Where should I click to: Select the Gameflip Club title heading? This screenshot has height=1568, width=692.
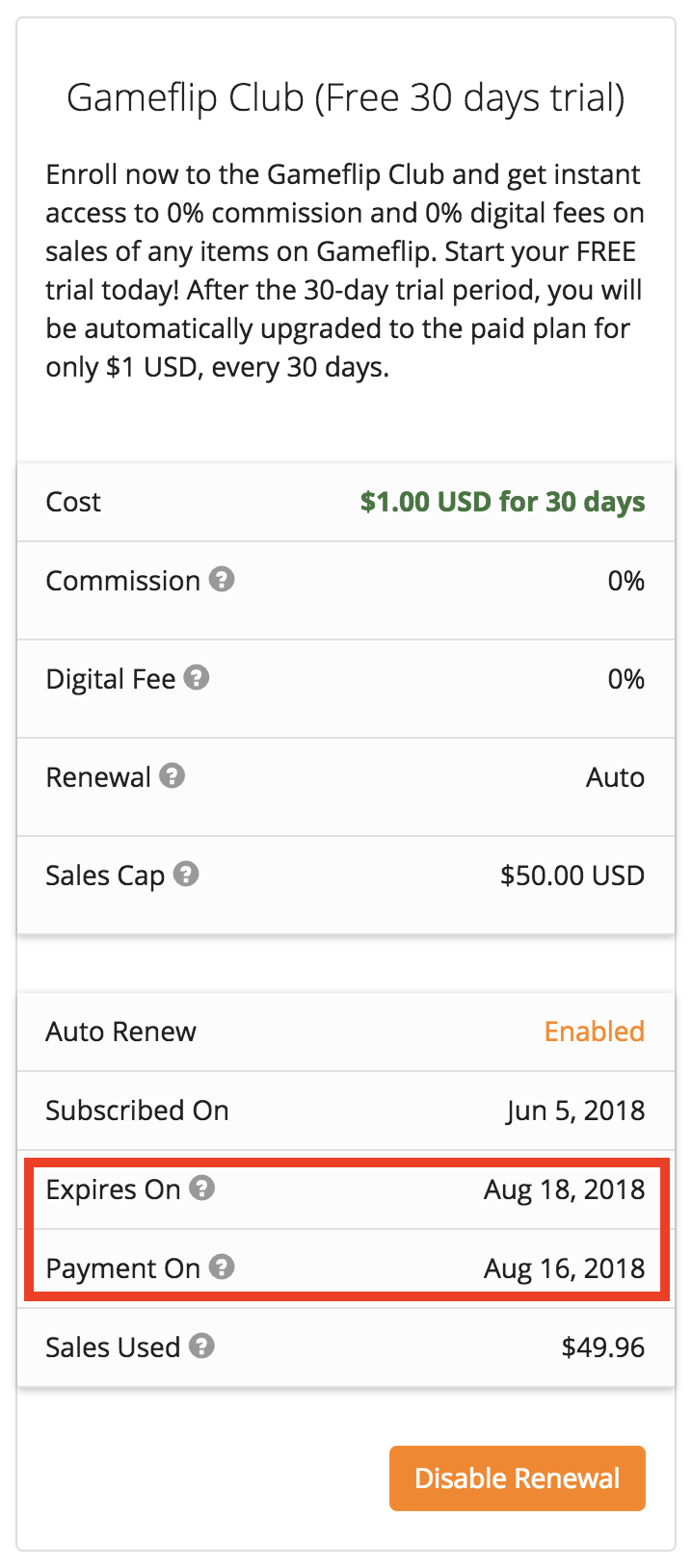[346, 98]
